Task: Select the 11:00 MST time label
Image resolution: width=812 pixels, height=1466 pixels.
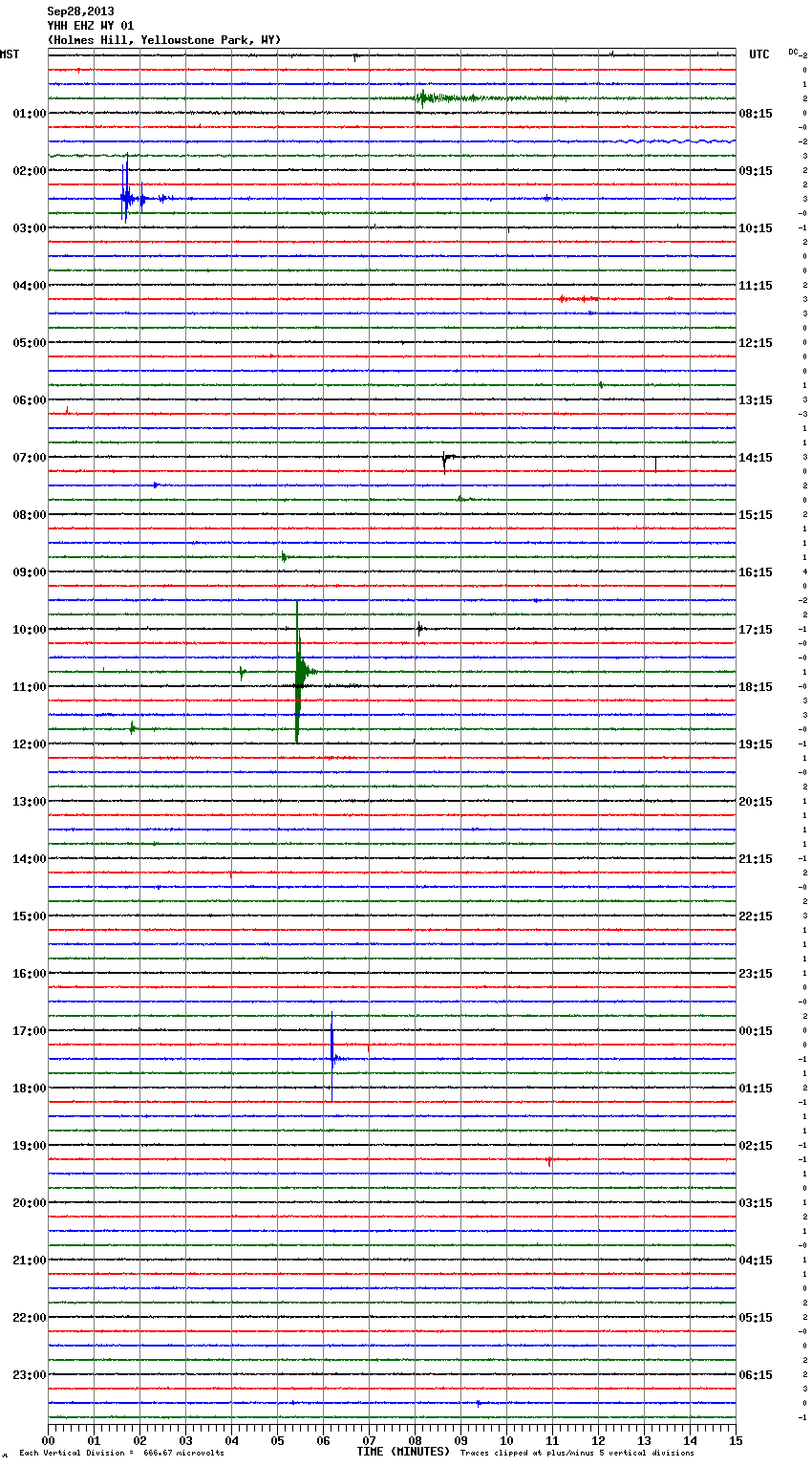Action: pyautogui.click(x=29, y=687)
